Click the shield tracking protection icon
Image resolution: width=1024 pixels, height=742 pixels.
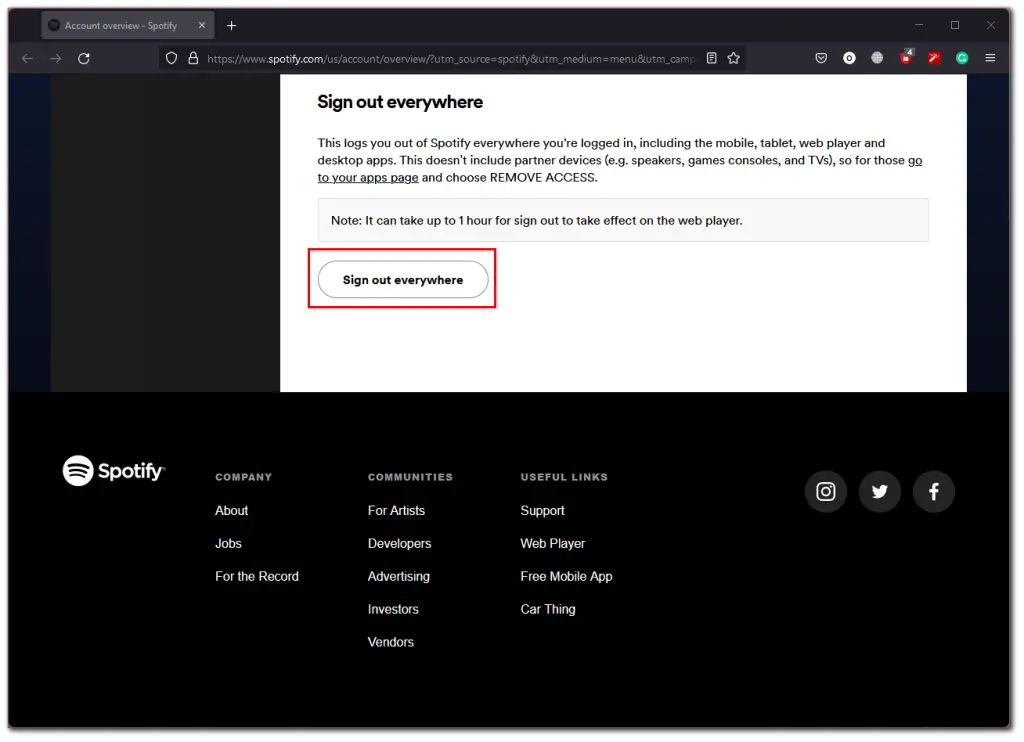pyautogui.click(x=171, y=59)
